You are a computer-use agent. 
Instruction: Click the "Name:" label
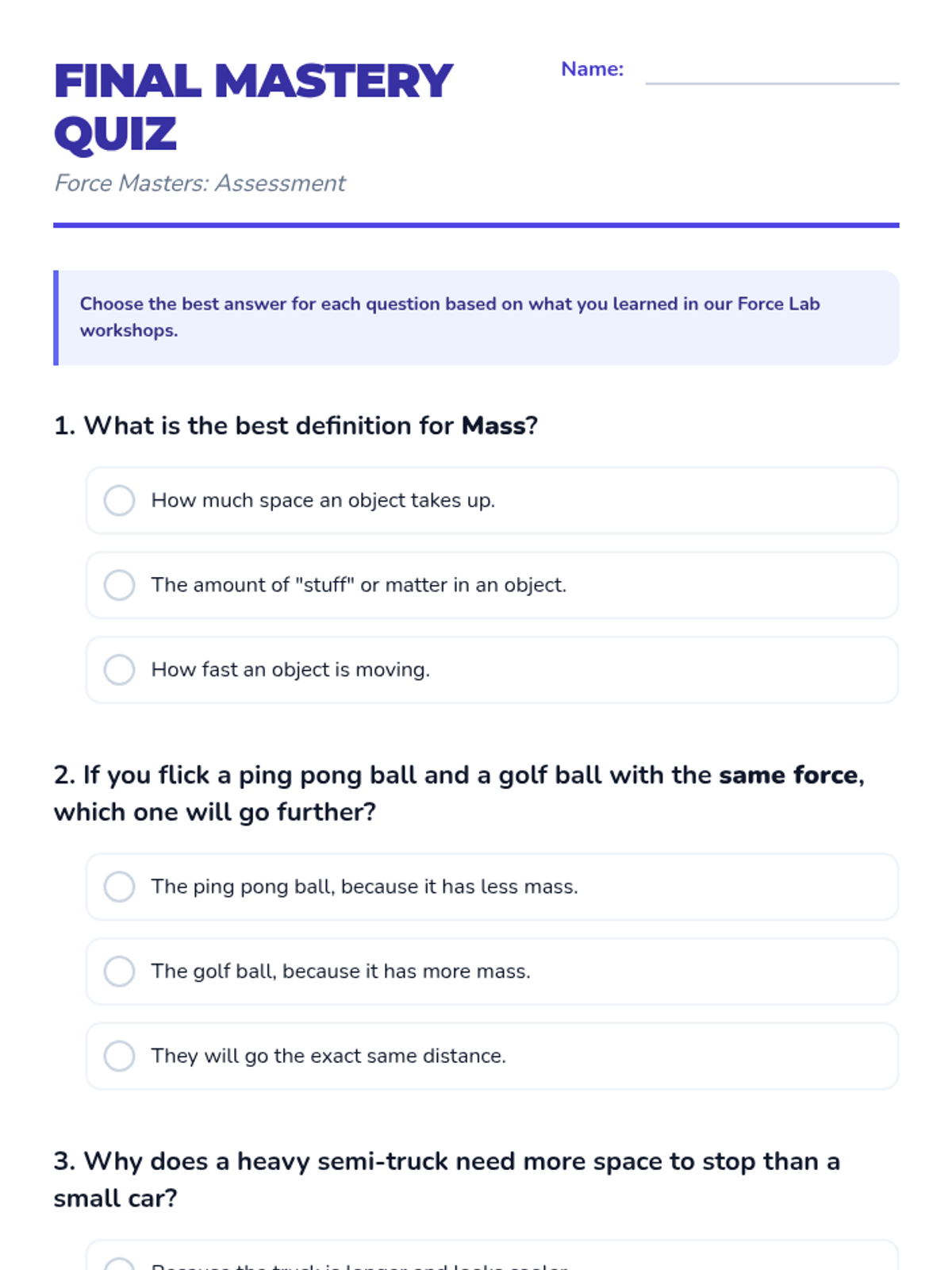[x=592, y=69]
